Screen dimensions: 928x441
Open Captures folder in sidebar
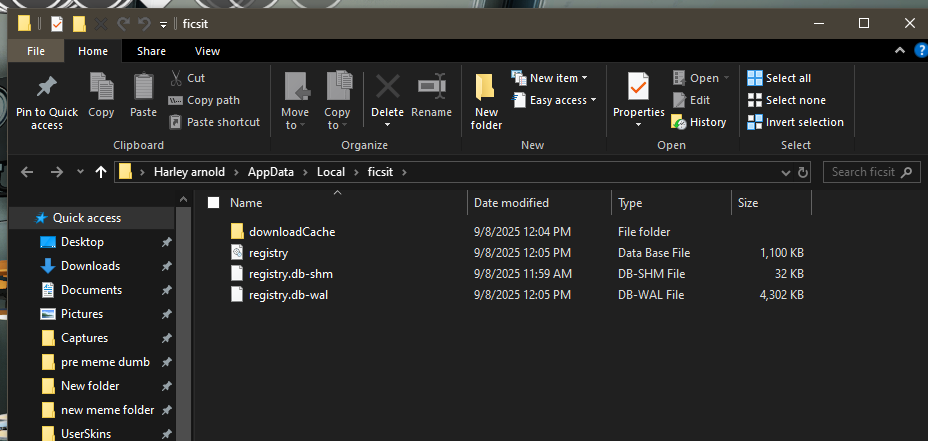[85, 338]
